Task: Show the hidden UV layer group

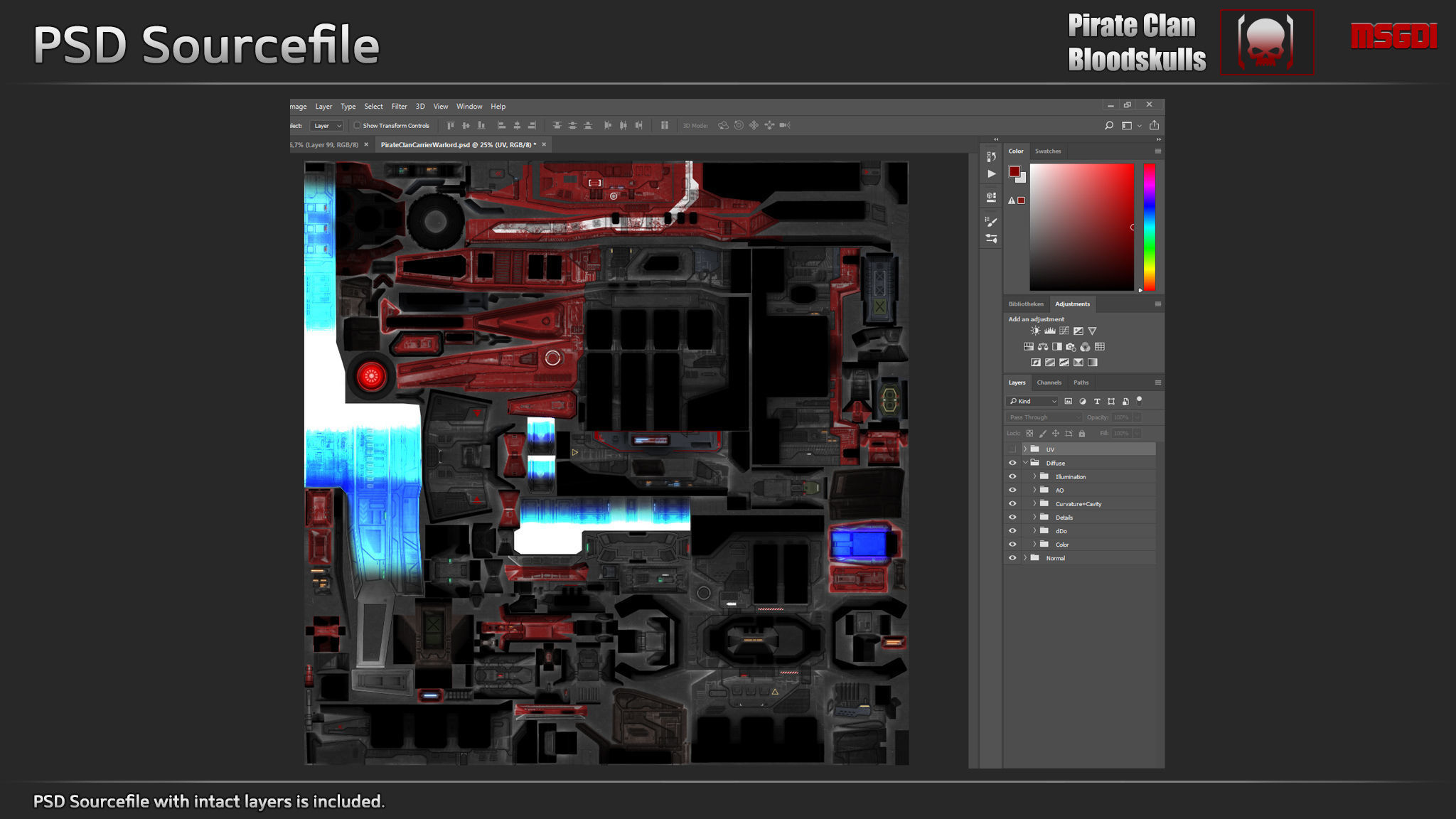Action: click(x=1012, y=449)
